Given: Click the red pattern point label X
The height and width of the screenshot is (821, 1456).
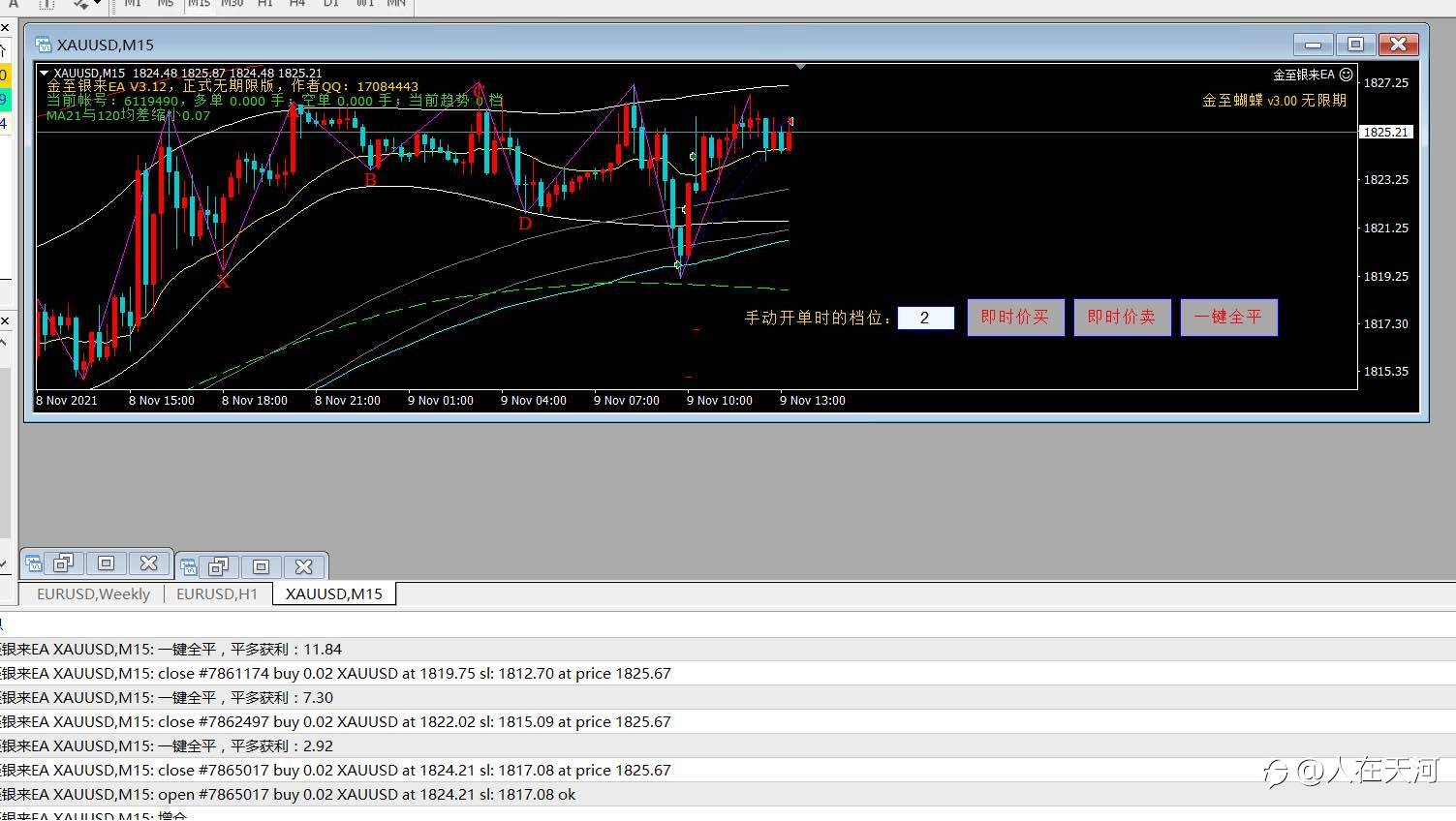Looking at the screenshot, I should tap(223, 282).
